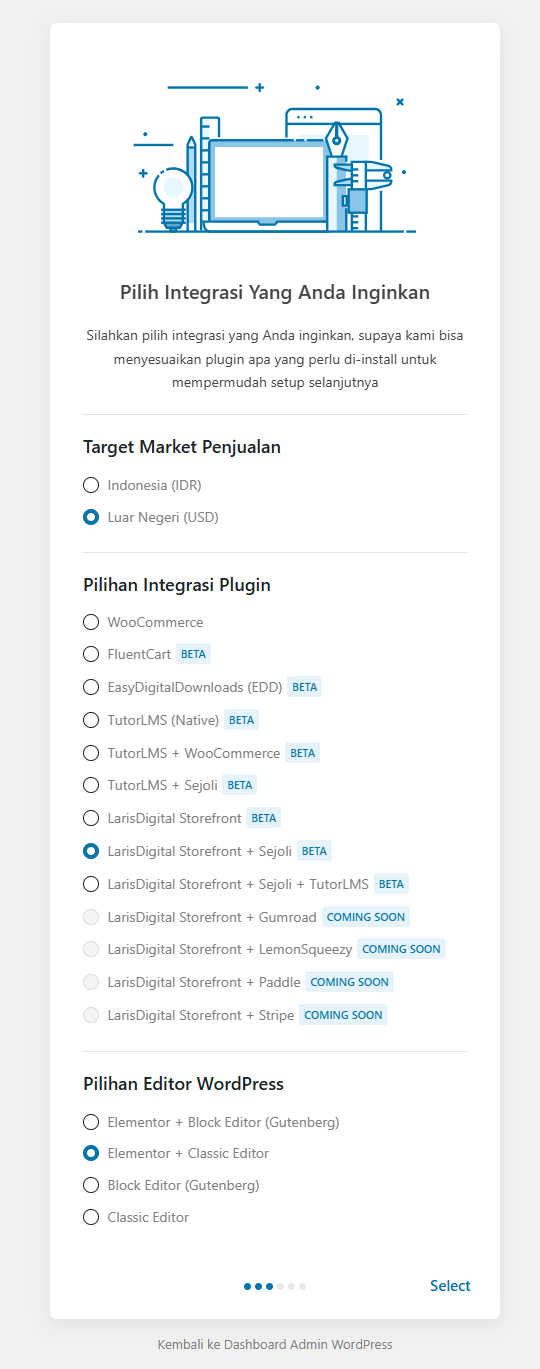Go to the last pagination dot
The height and width of the screenshot is (1369, 540).
[302, 1286]
